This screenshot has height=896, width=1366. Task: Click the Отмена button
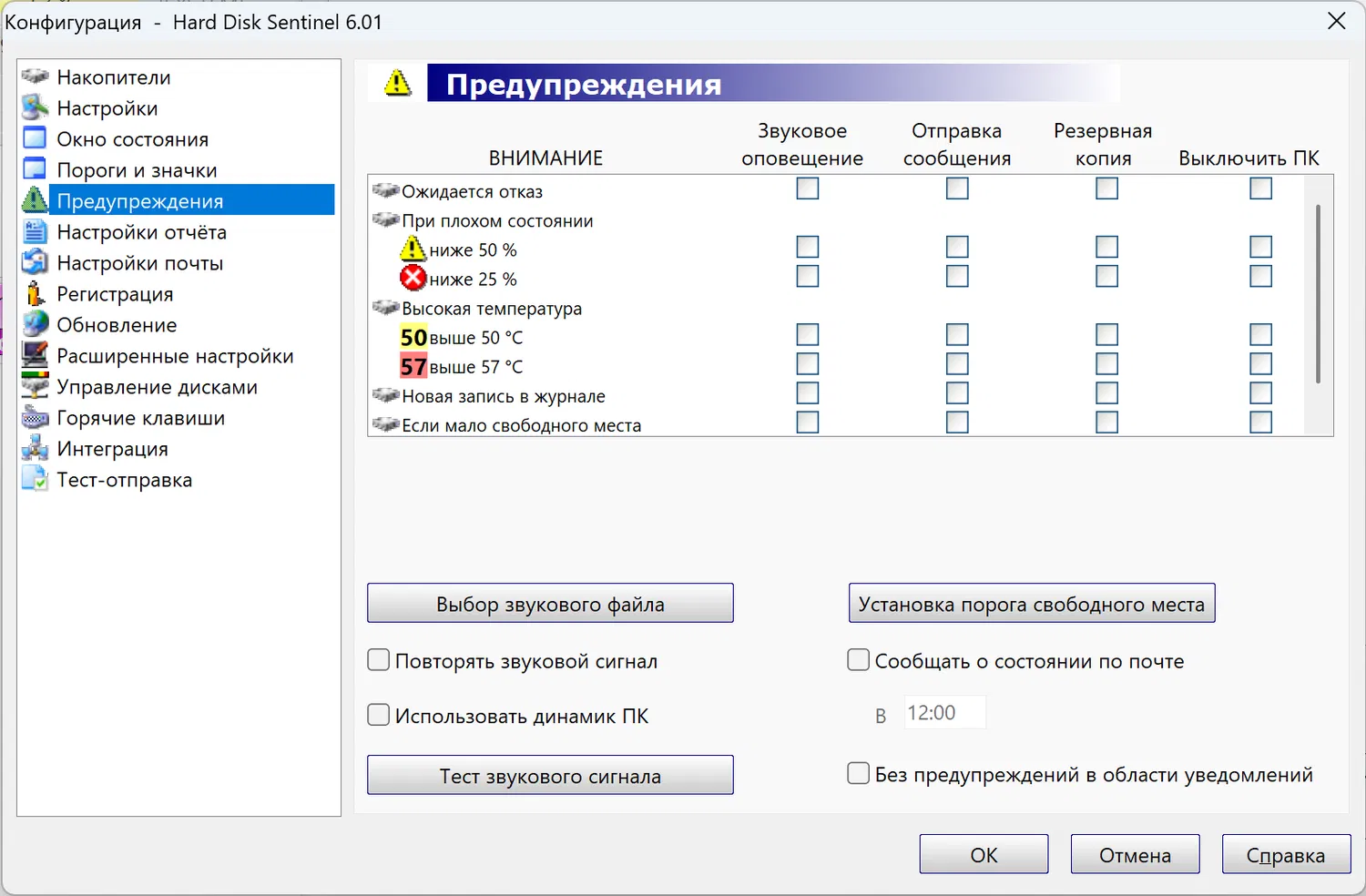point(1135,855)
